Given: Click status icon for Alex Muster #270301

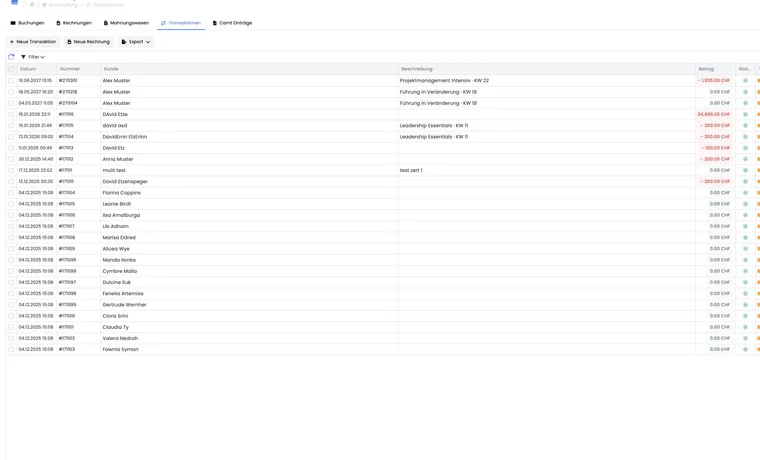Looking at the screenshot, I should pos(745,80).
